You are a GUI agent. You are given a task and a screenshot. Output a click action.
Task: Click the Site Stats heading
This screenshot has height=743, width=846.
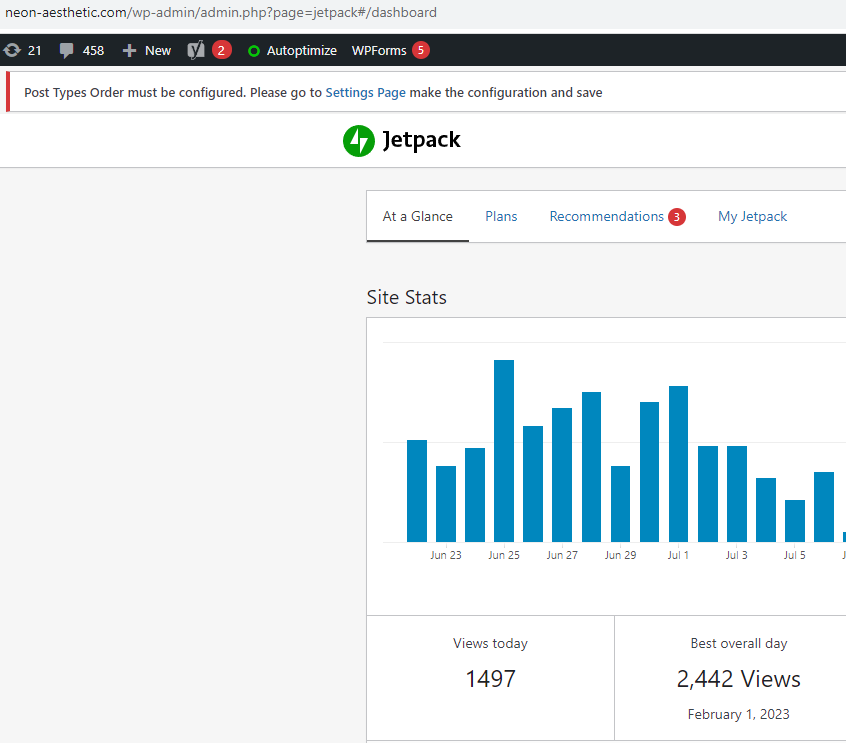click(x=407, y=297)
